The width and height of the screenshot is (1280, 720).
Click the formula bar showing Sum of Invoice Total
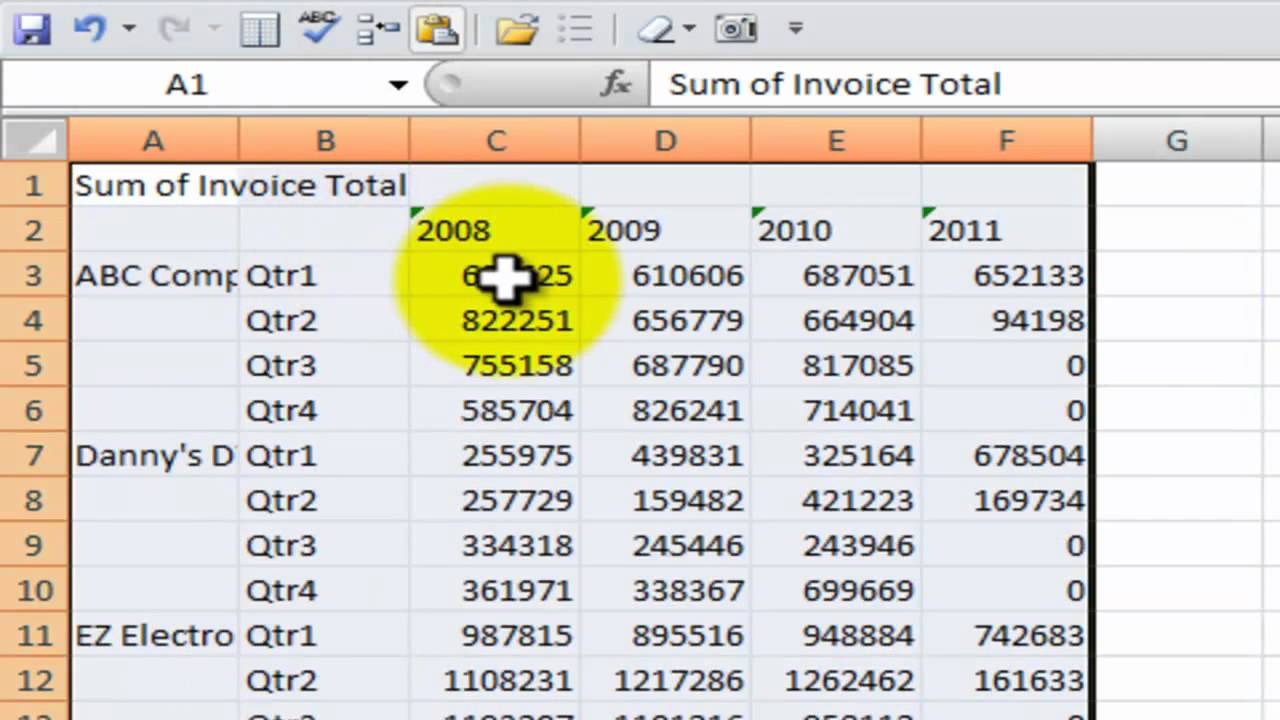[x=964, y=85]
